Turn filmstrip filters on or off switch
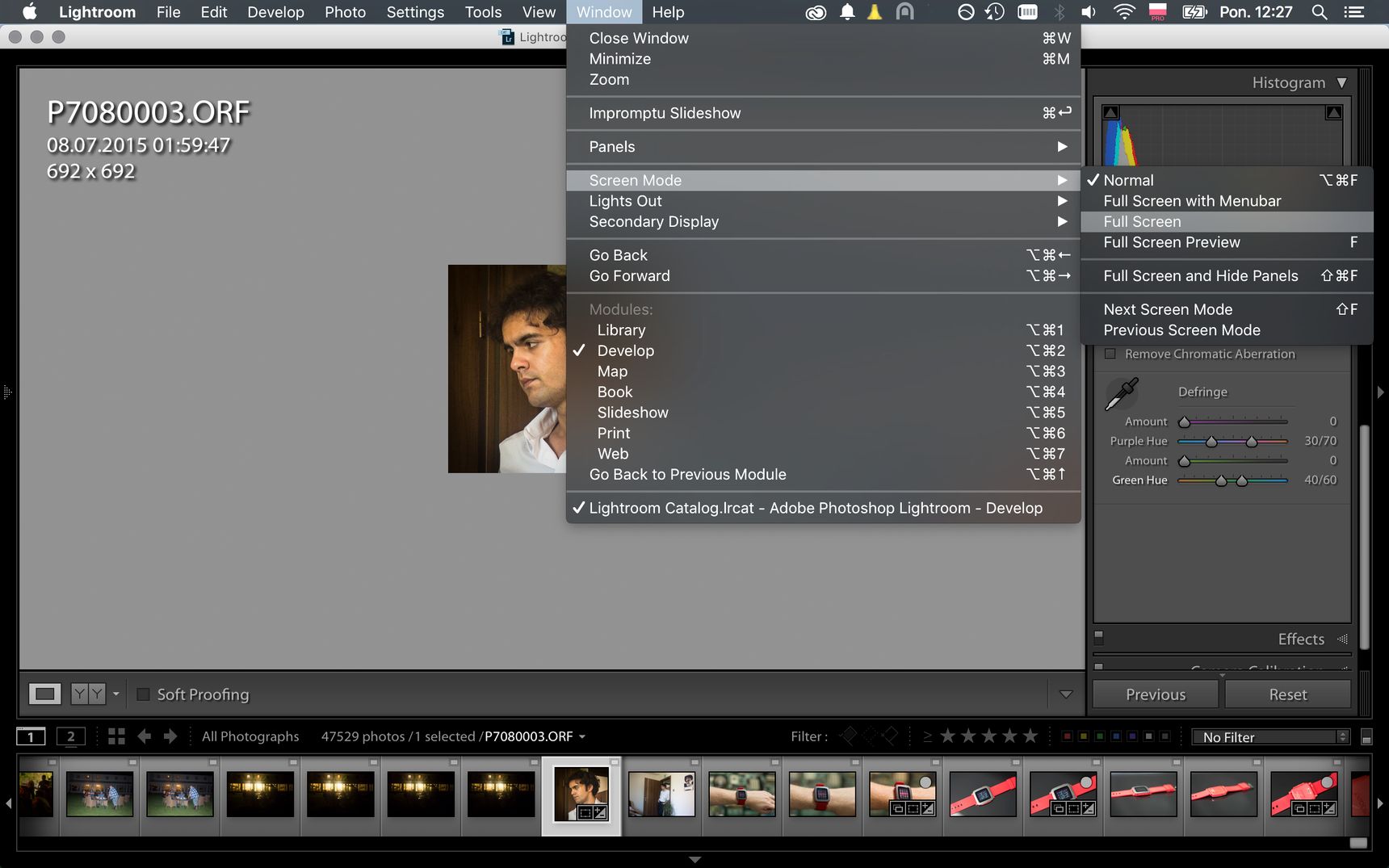 pos(1366,737)
